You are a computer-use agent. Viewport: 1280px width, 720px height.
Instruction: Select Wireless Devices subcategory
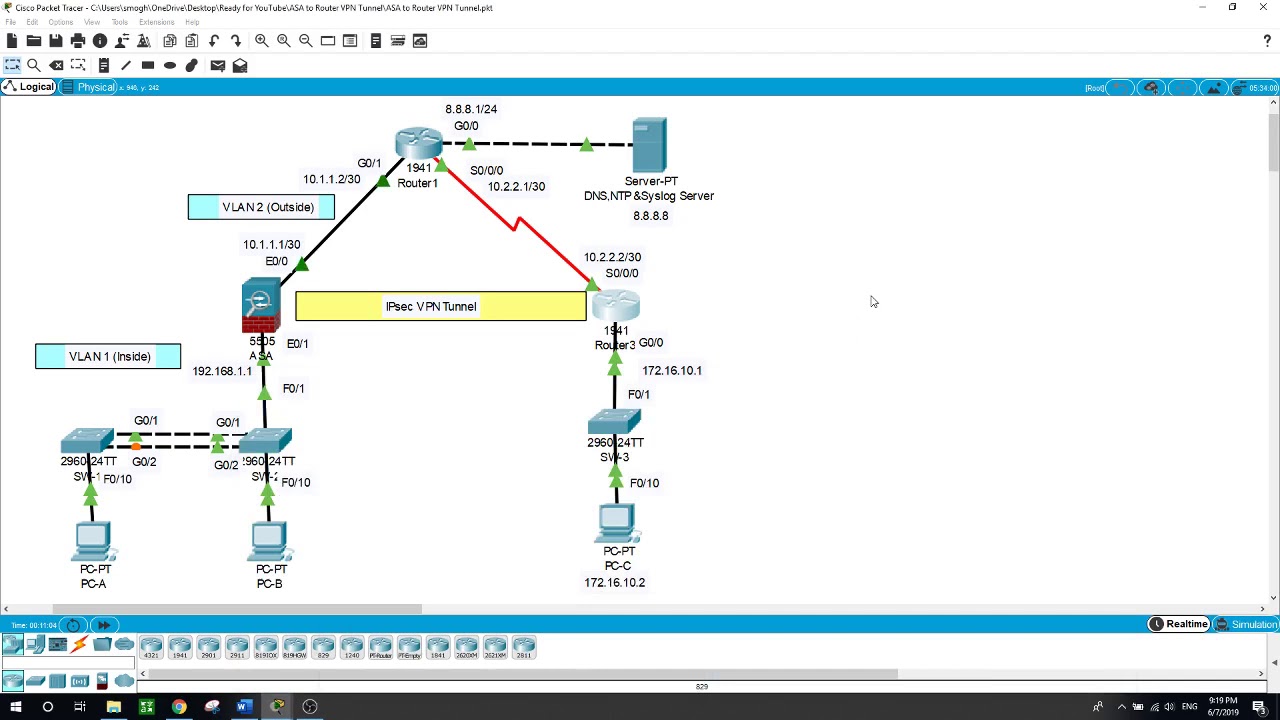pyautogui.click(x=79, y=681)
